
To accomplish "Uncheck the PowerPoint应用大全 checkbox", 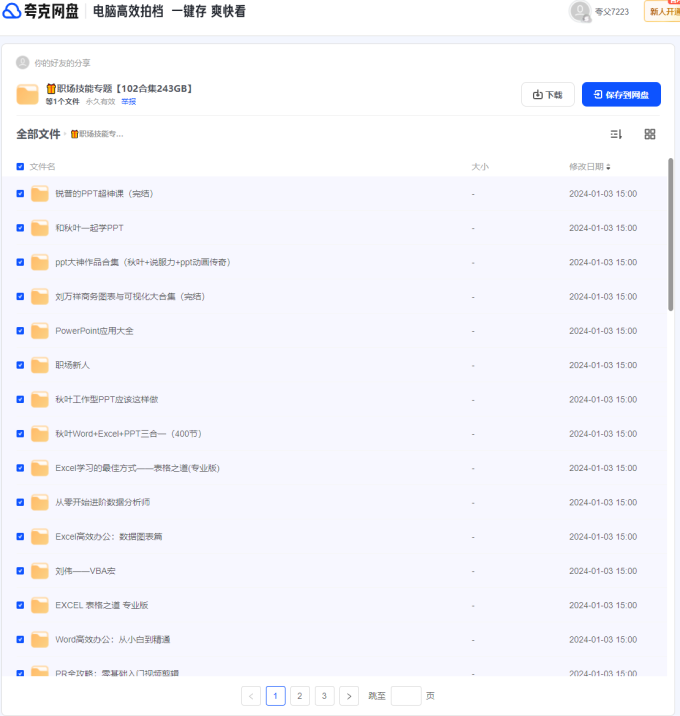I will click(x=20, y=331).
